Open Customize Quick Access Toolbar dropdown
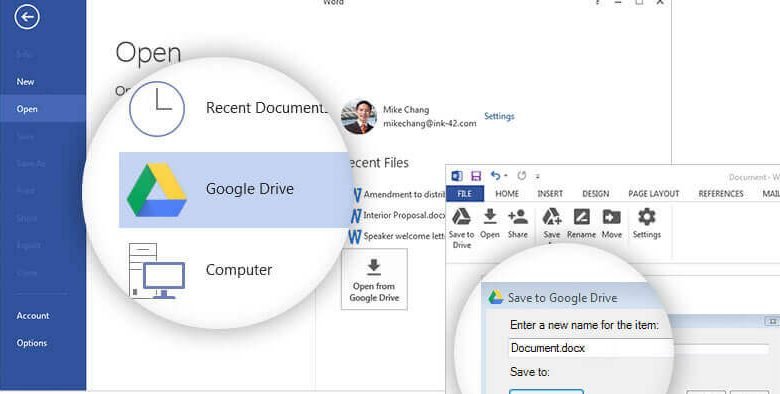Screen dimensions: 780x394 tap(537, 176)
